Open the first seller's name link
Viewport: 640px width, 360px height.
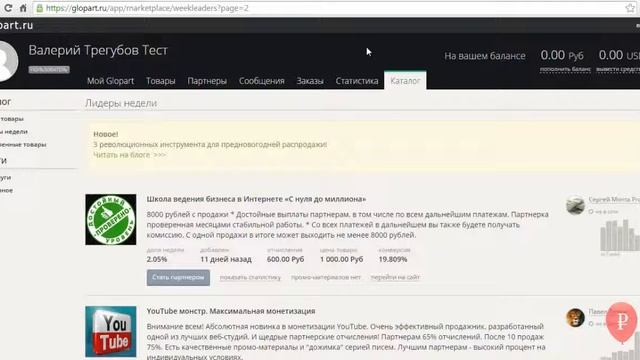click(614, 200)
